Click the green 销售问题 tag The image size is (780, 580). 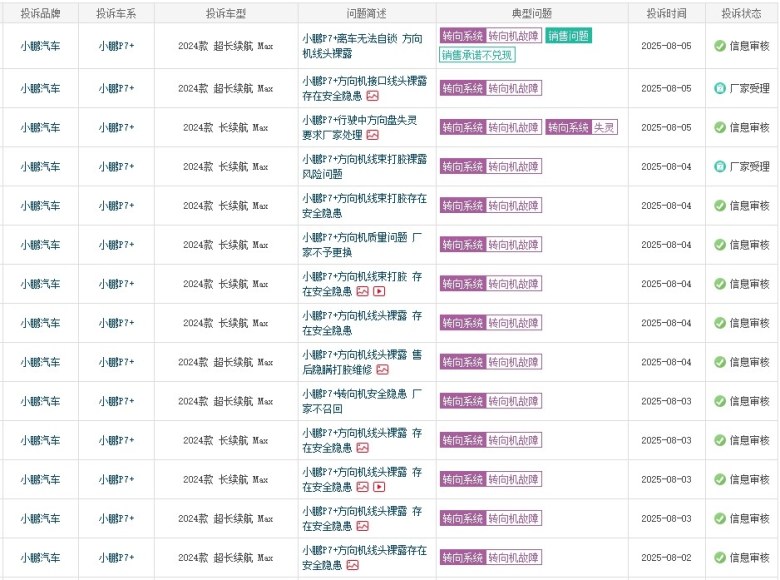568,36
